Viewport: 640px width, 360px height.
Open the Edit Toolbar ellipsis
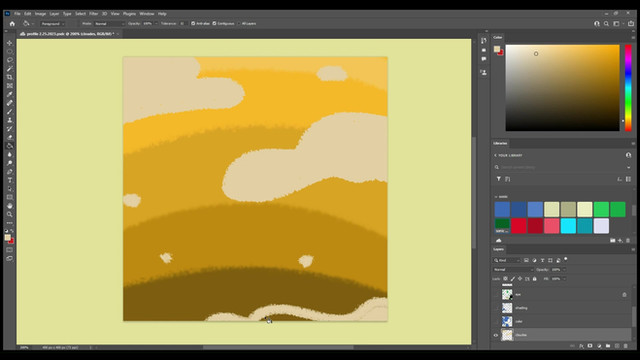click(x=9, y=223)
